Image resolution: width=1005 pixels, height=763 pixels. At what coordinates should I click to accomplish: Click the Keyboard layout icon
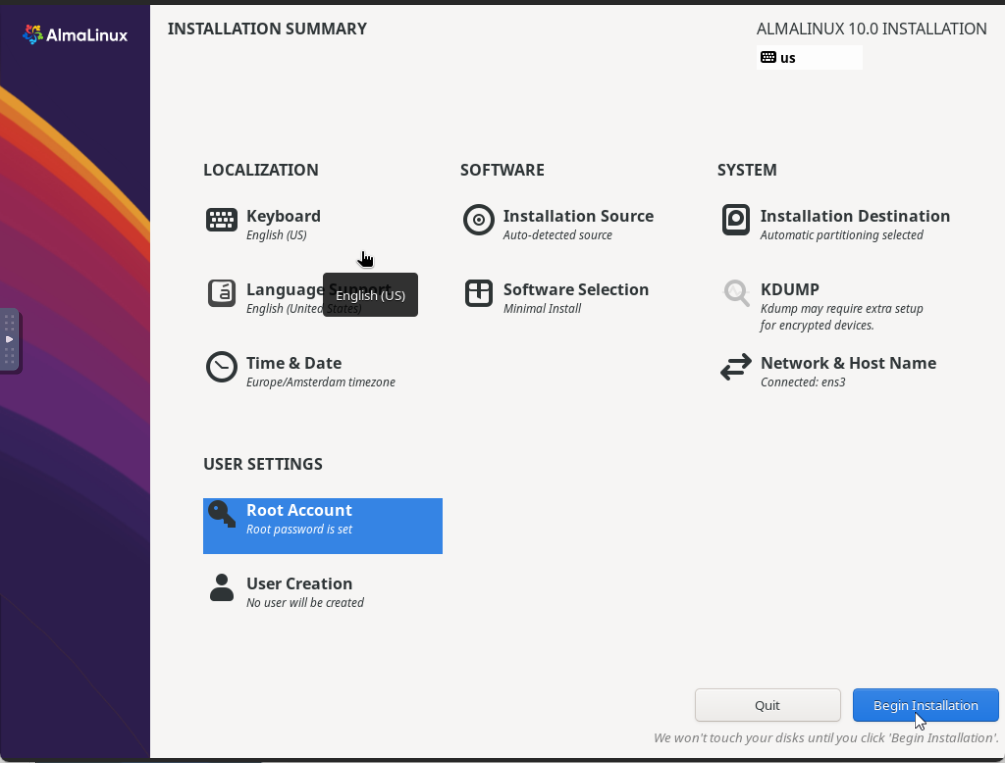(222, 219)
